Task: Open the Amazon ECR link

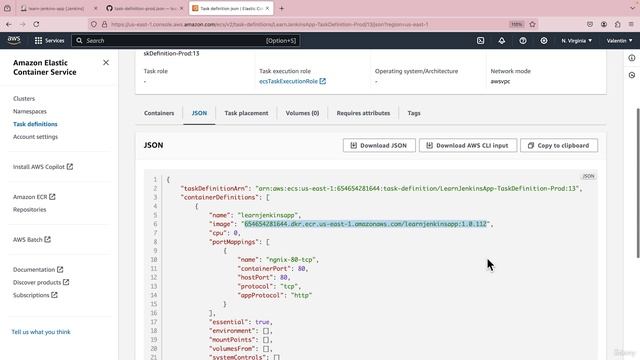Action: pyautogui.click(x=34, y=197)
